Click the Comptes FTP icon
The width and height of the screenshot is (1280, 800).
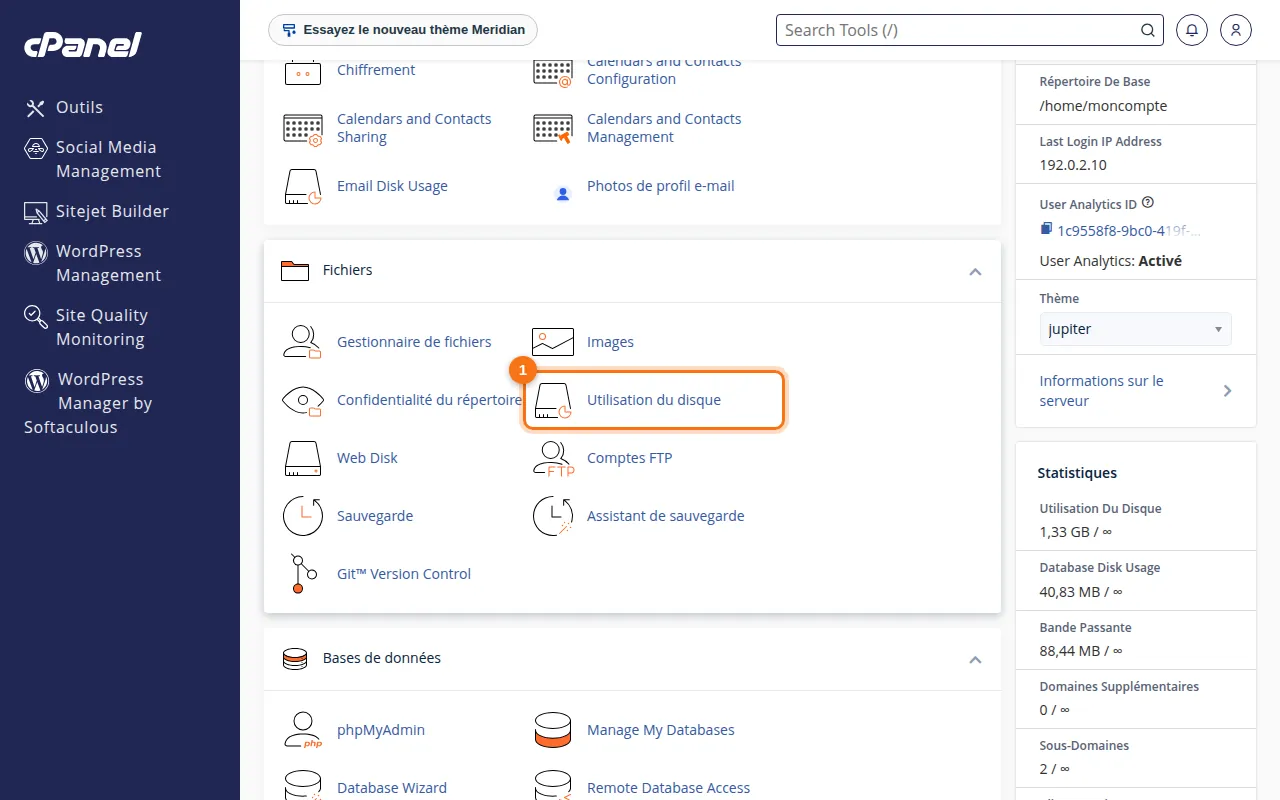click(553, 458)
